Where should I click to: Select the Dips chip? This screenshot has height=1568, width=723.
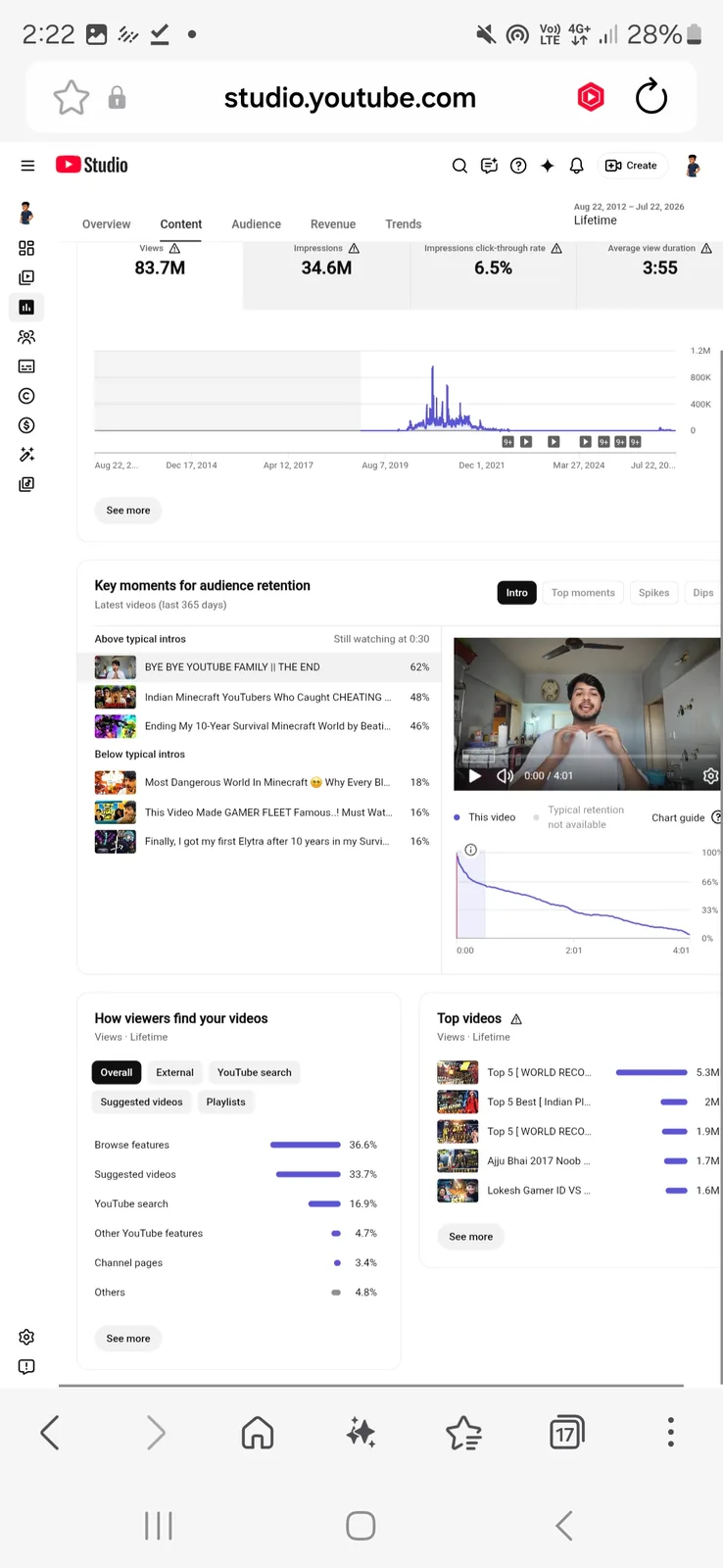[x=702, y=593]
